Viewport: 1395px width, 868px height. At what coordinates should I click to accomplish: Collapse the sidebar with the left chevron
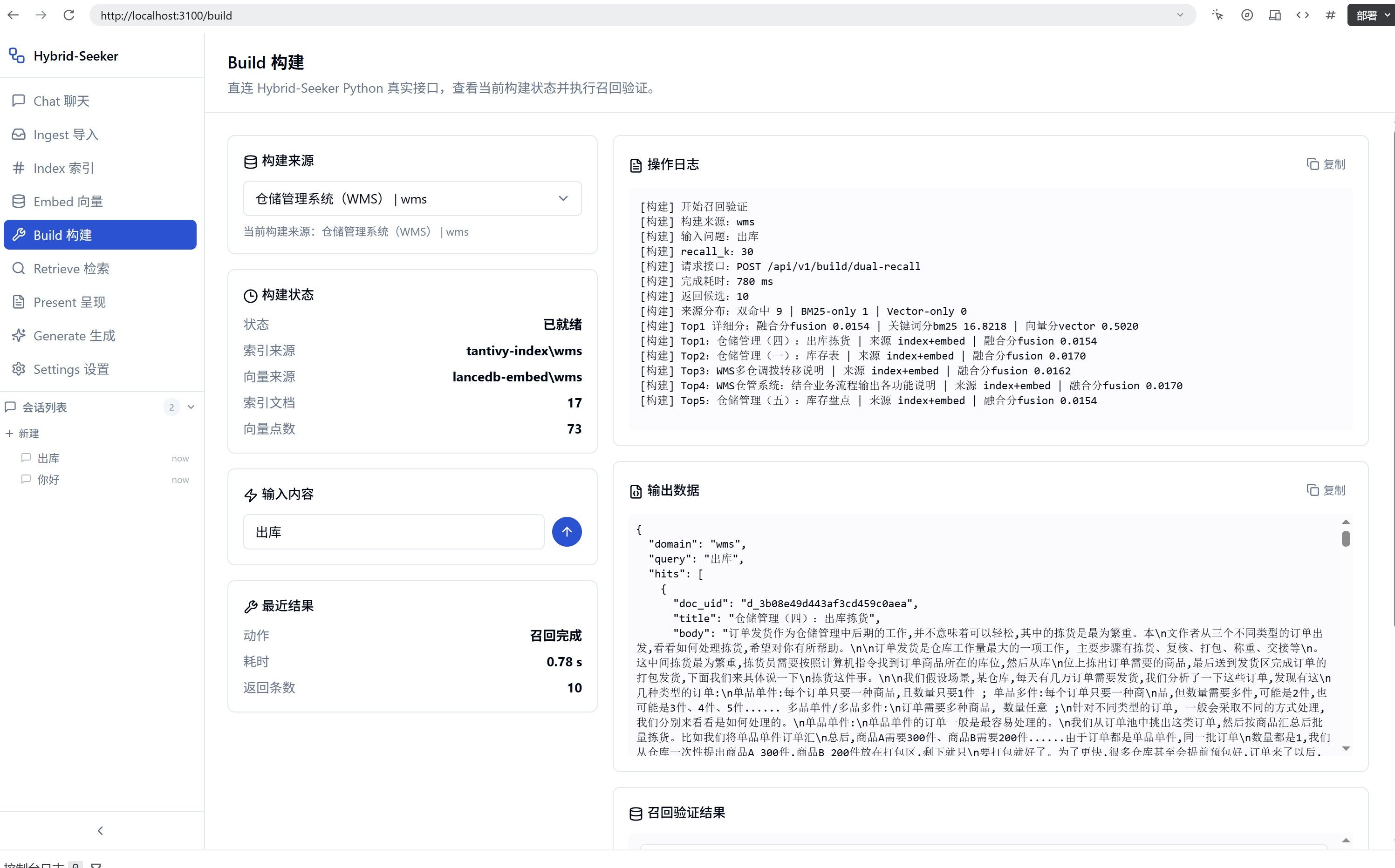tap(101, 831)
